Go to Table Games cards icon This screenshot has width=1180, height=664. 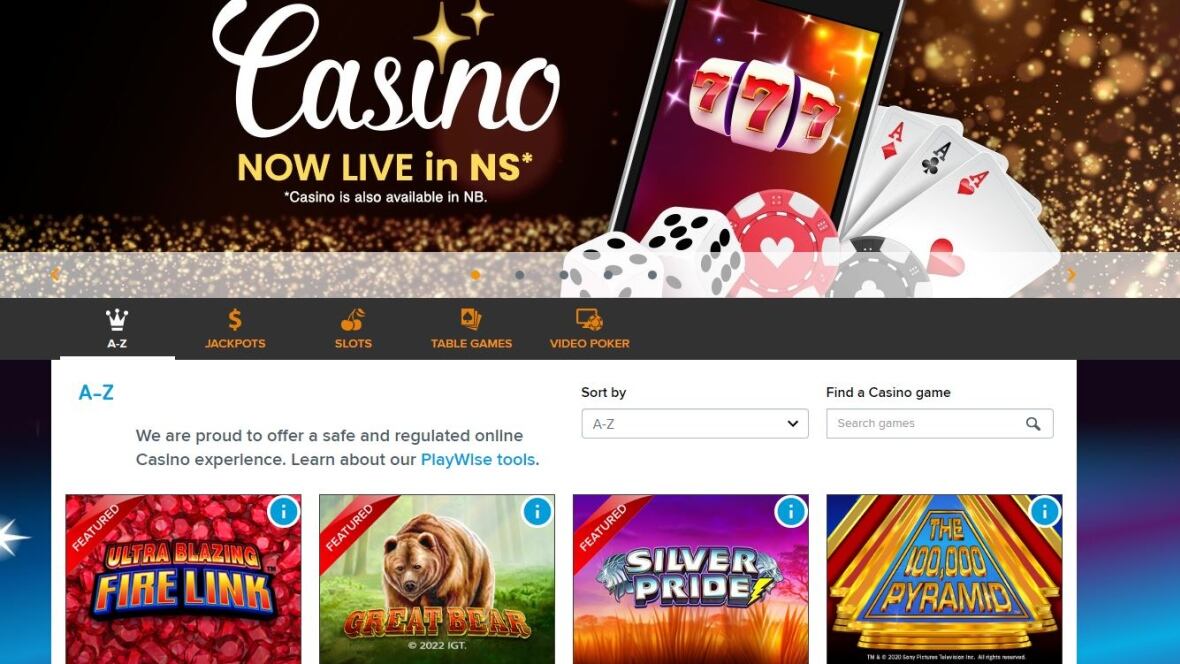pyautogui.click(x=471, y=319)
